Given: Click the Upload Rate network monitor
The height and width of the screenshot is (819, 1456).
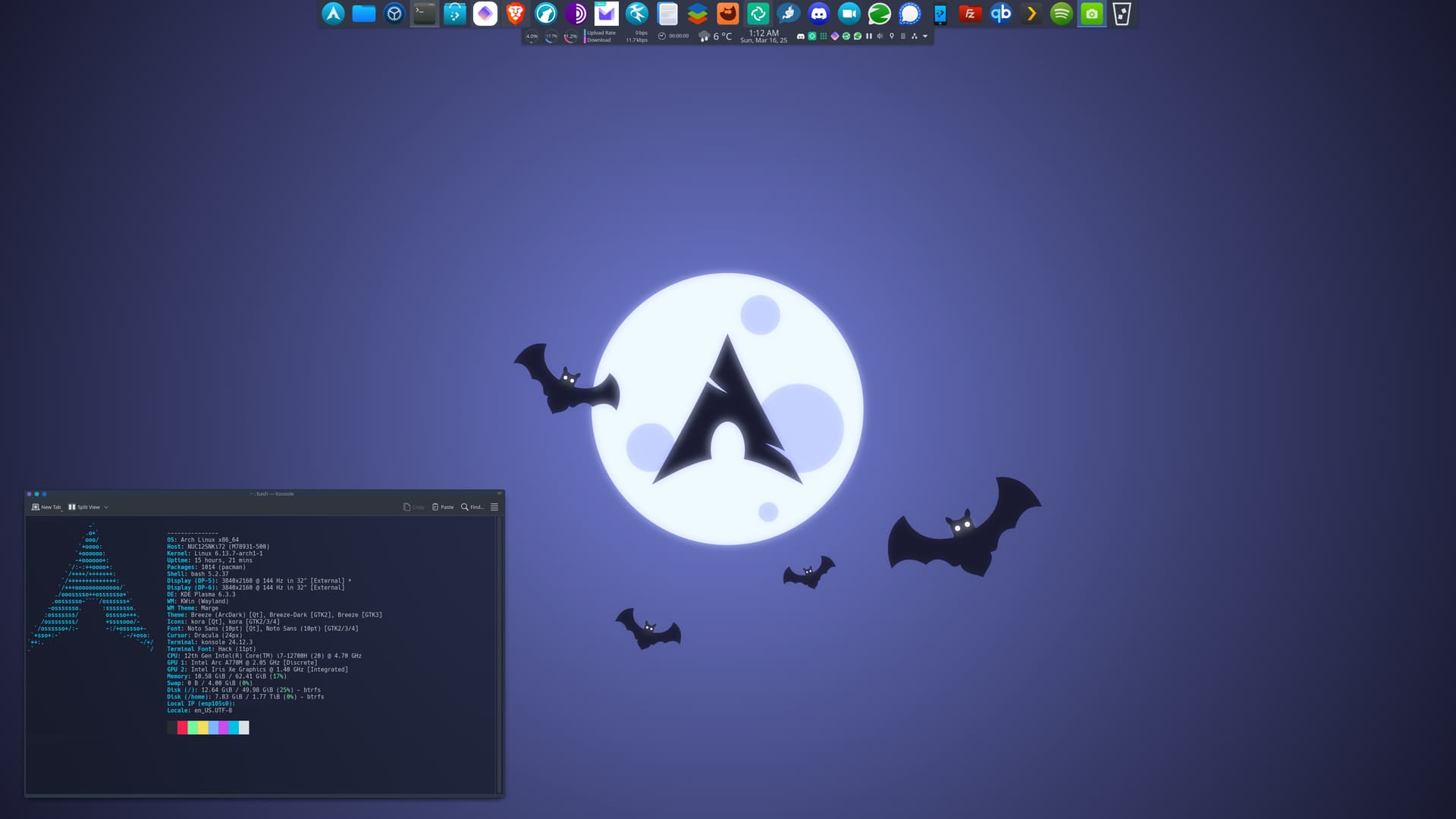Looking at the screenshot, I should (x=617, y=36).
